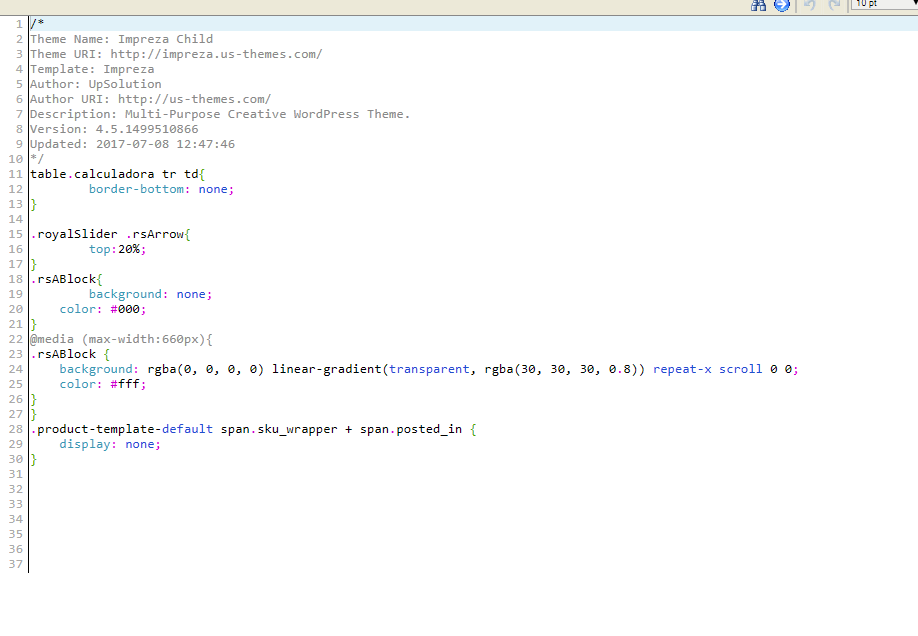Click the Author URI us-themes.com line
The width and height of the screenshot is (918, 636).
150,100
